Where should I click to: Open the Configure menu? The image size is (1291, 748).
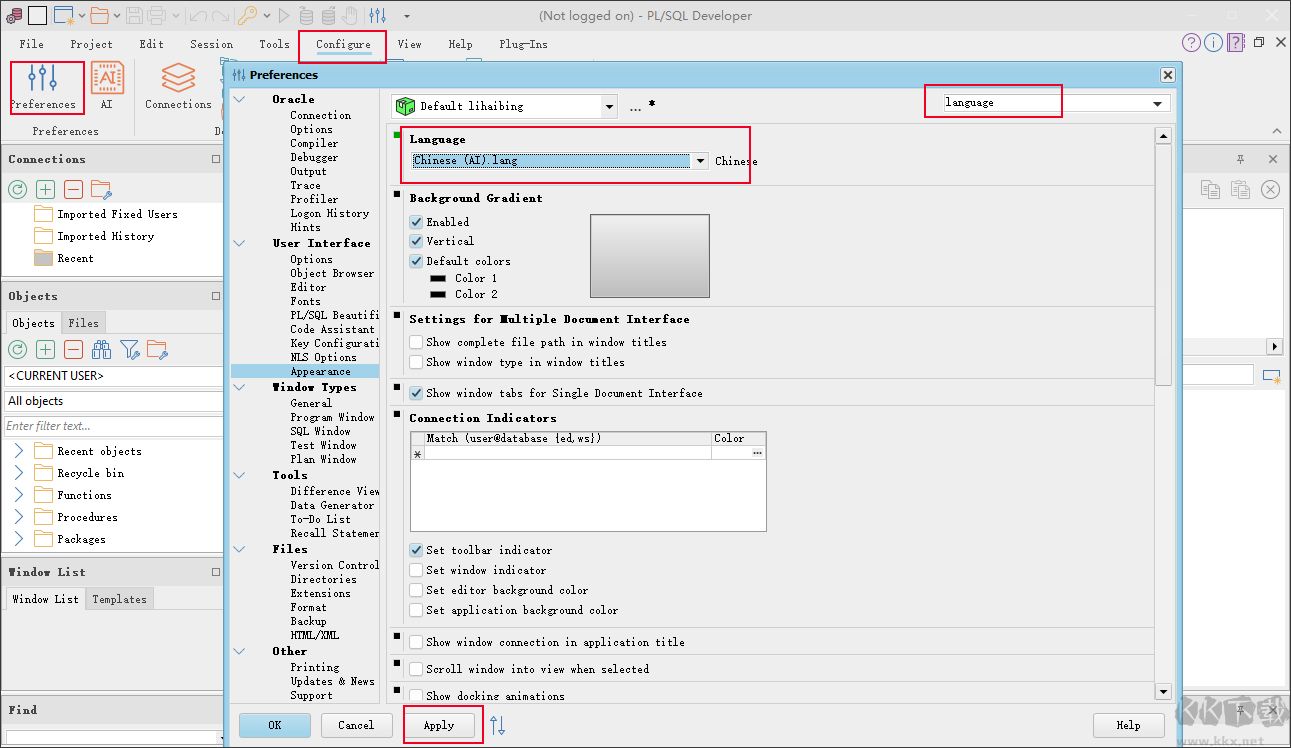342,44
